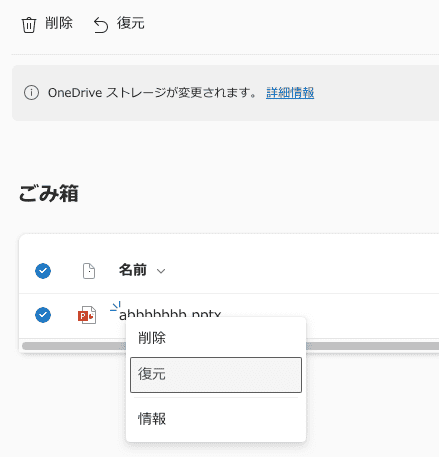Click the 復元 label in the top toolbar
Viewport: 439px width, 457px height.
(x=131, y=23)
